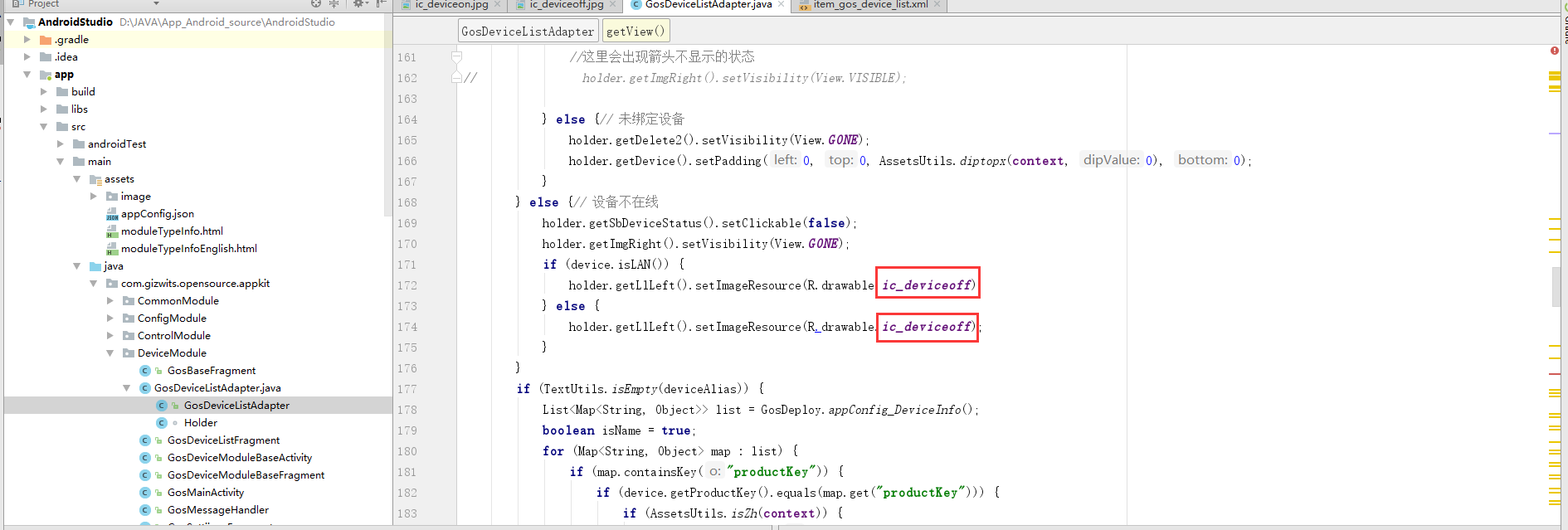This screenshot has width=1568, height=530.
Task: Expand the .gradle folder
Action: 27,40
